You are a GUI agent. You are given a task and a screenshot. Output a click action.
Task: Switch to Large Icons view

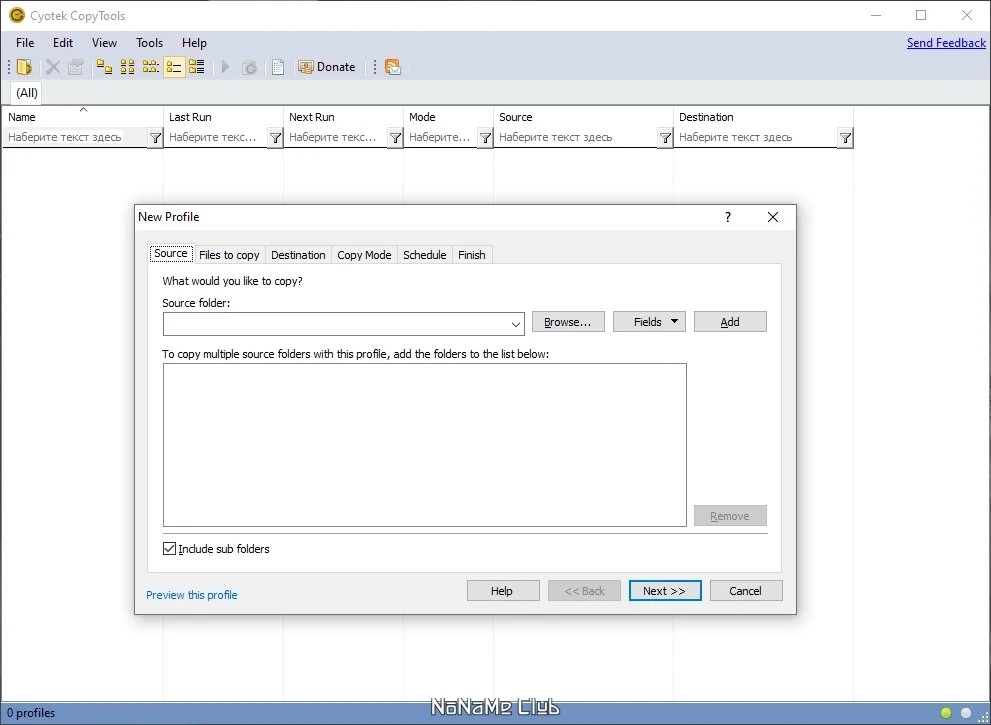tap(104, 67)
